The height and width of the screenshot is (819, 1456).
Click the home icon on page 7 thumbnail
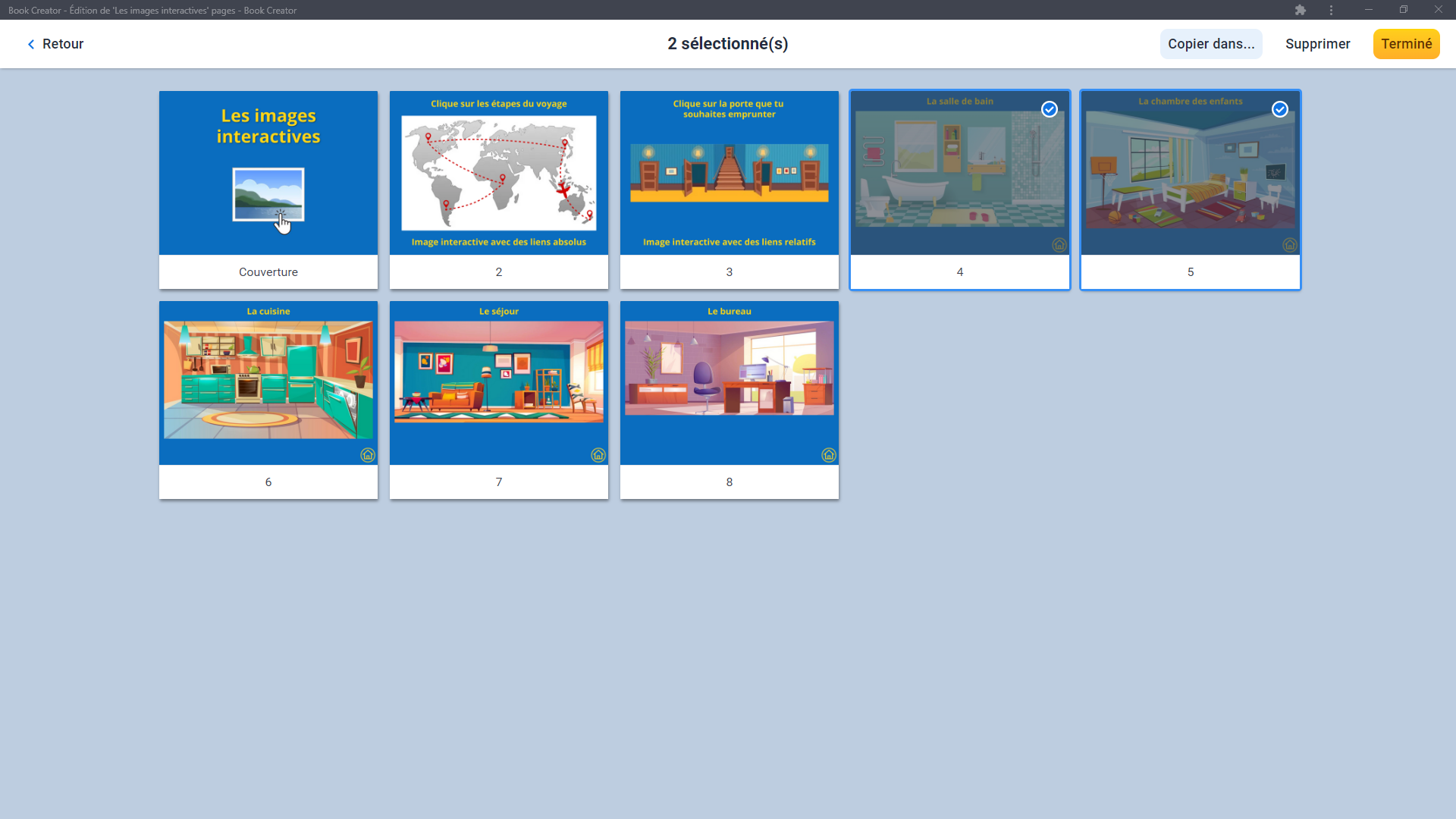598,455
